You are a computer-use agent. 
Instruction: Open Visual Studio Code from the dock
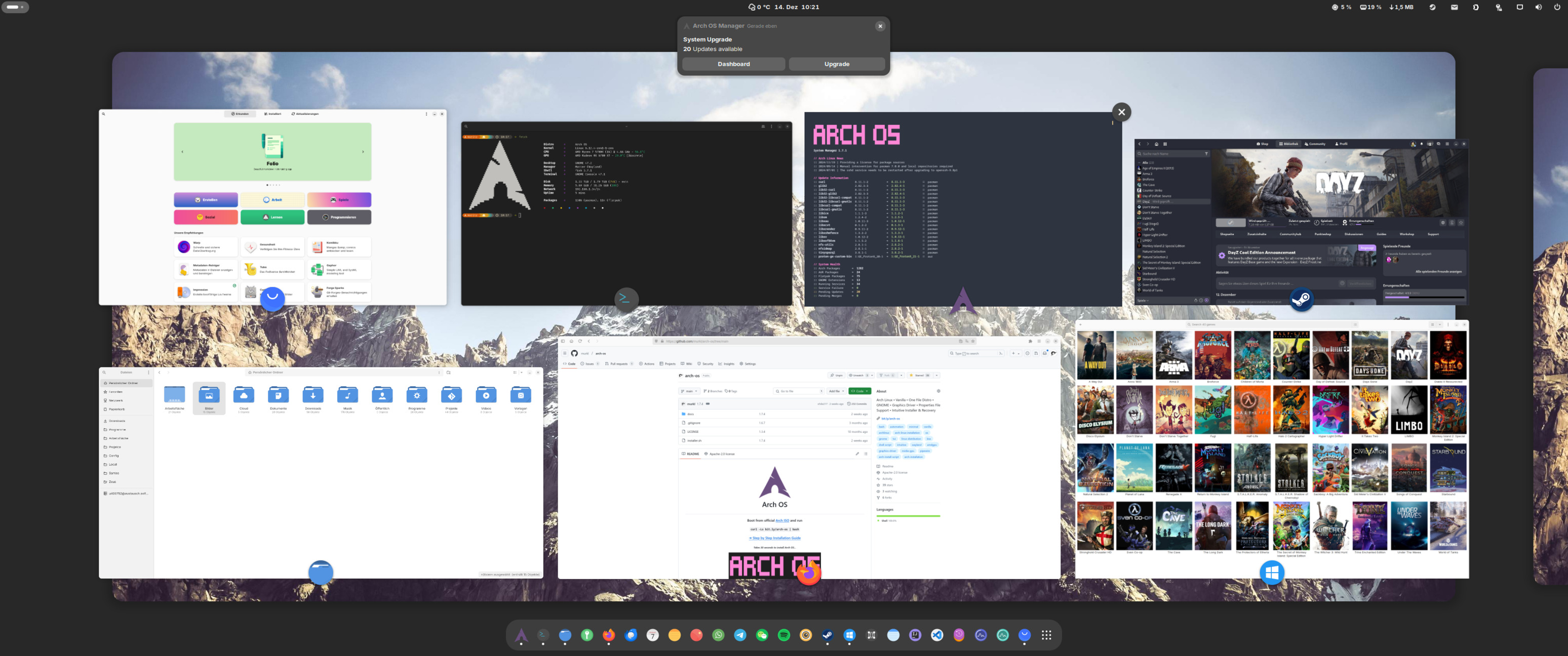tap(937, 635)
